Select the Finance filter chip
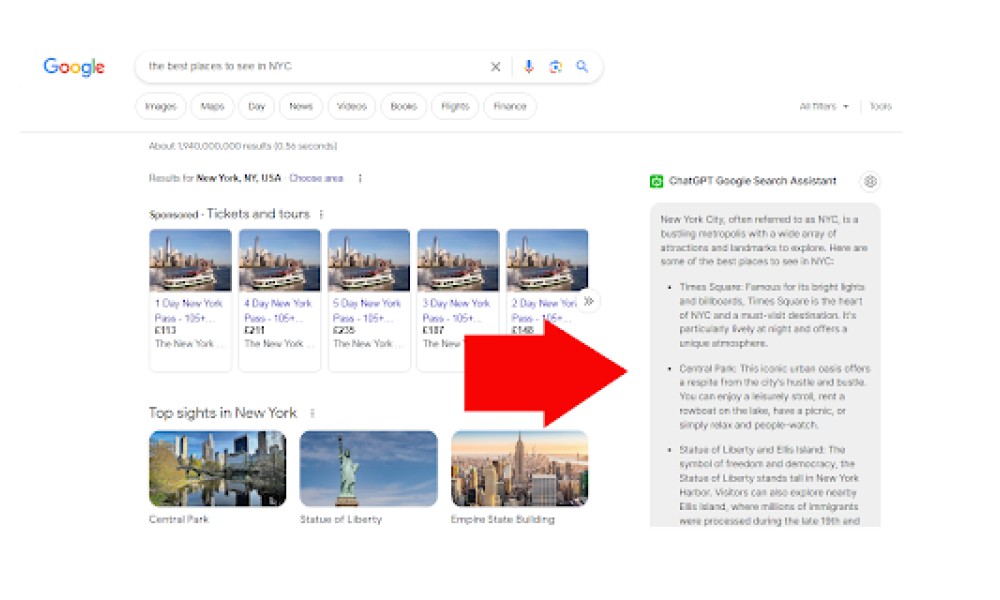This screenshot has width=1000, height=600. [510, 106]
